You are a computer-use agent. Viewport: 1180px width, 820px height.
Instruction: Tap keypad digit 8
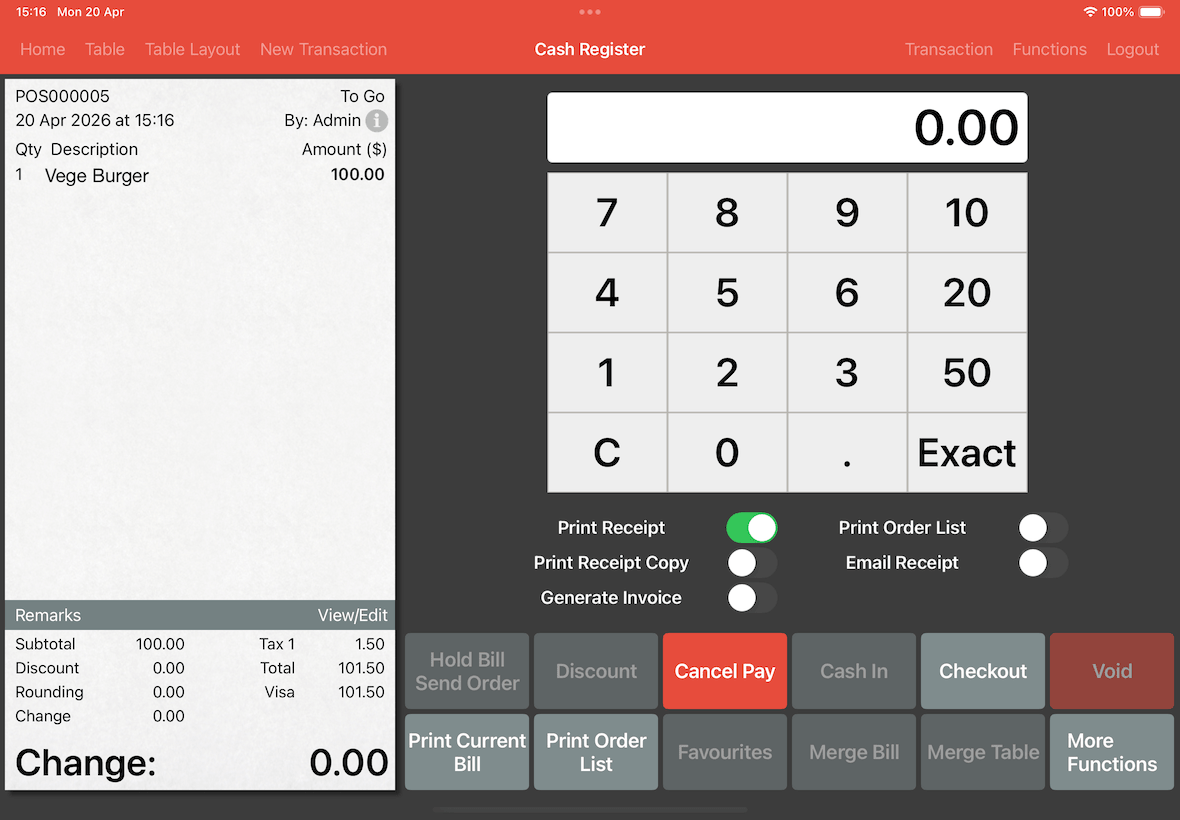click(727, 213)
